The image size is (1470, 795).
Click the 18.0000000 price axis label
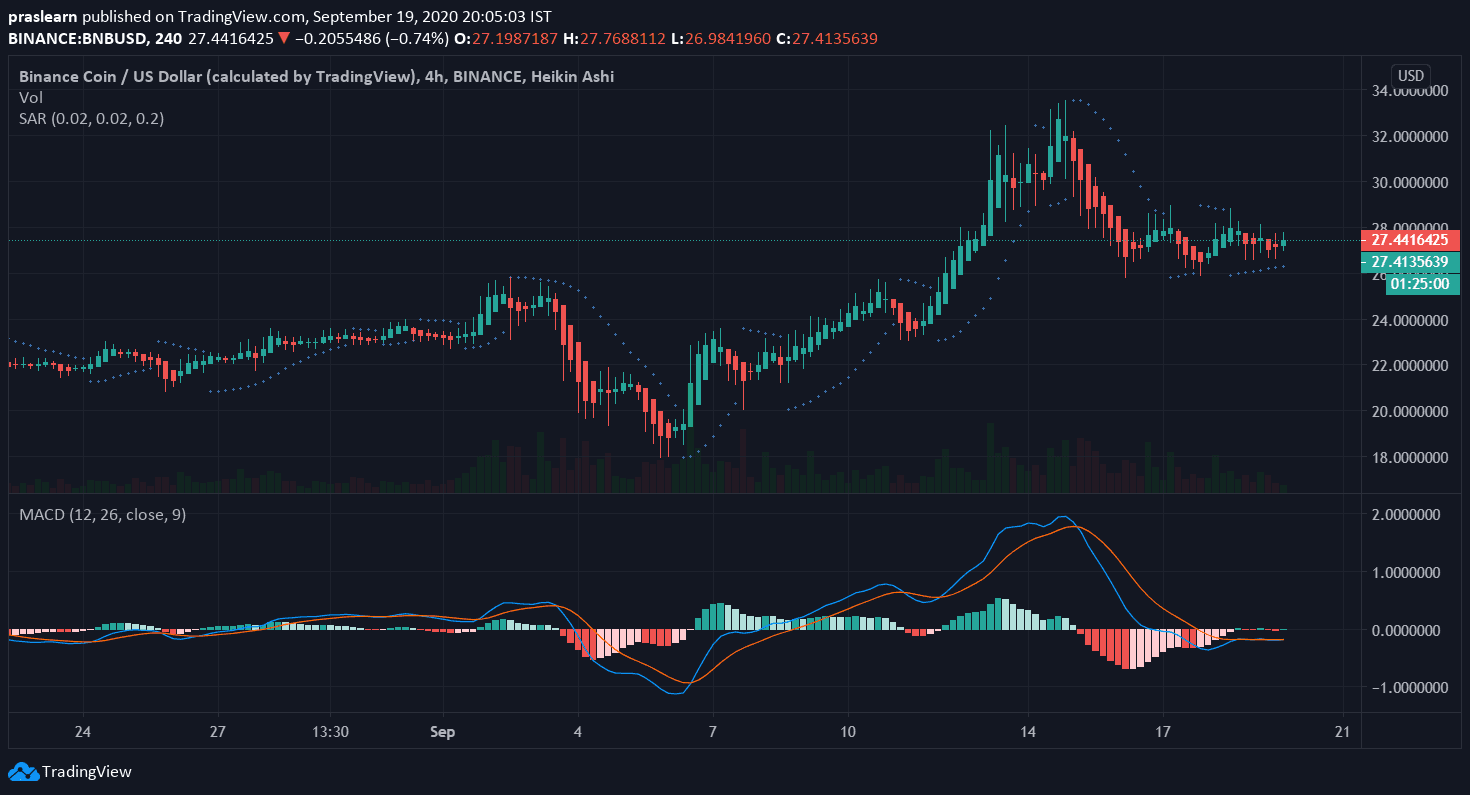1410,458
